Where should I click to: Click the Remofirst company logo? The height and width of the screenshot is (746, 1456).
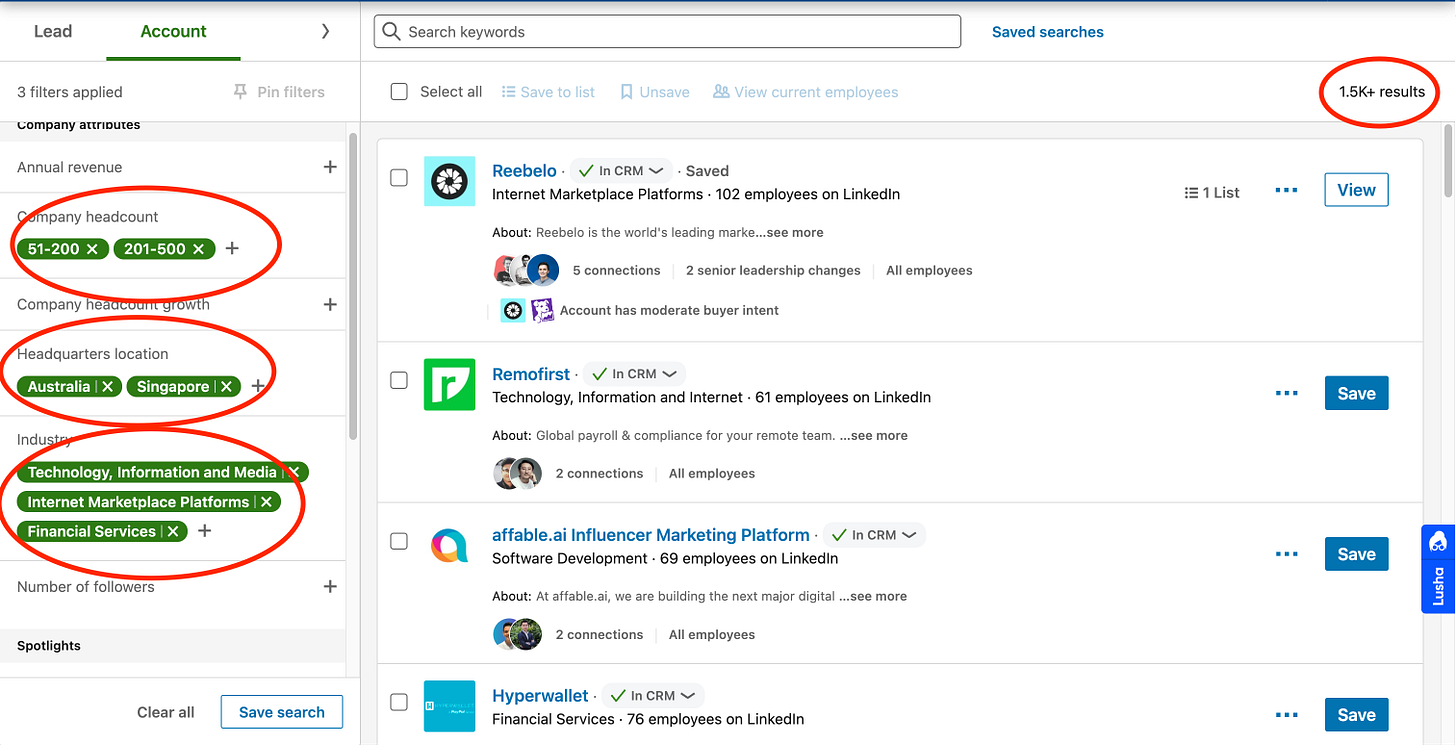[x=449, y=384]
